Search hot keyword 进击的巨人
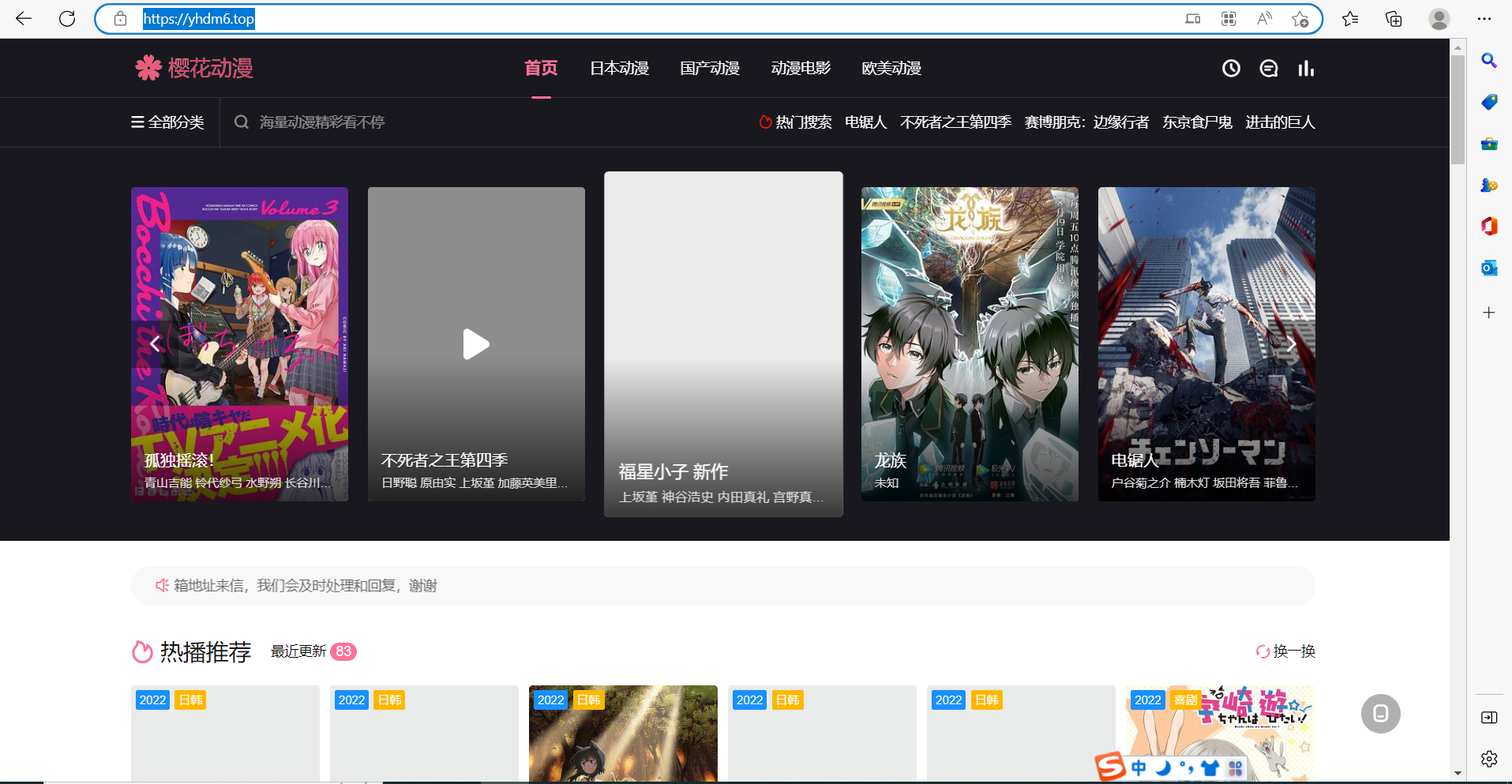 tap(1280, 122)
